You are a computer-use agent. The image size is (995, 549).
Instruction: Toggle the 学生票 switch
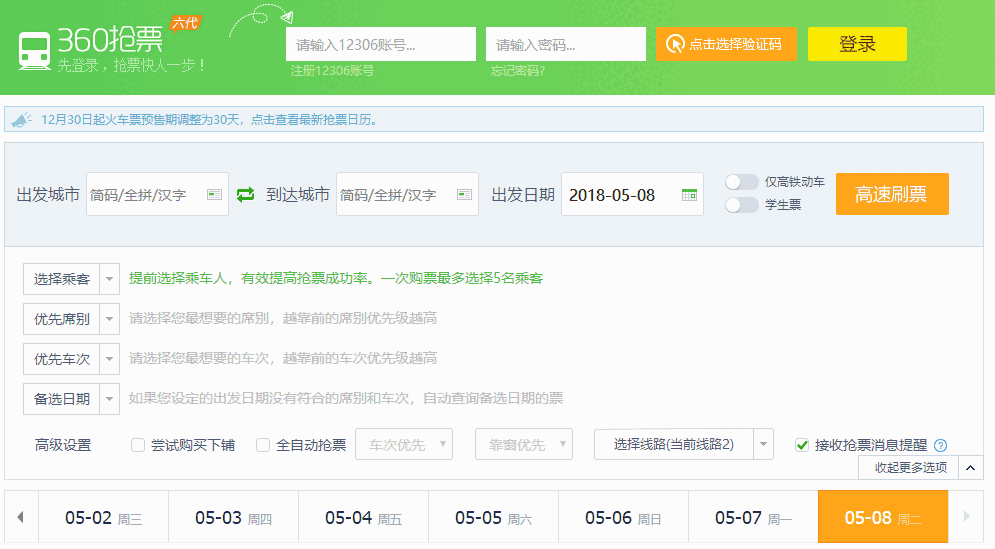pos(742,205)
